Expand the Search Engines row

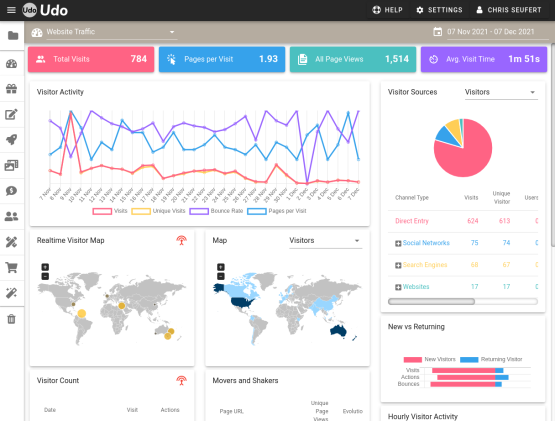coord(398,265)
